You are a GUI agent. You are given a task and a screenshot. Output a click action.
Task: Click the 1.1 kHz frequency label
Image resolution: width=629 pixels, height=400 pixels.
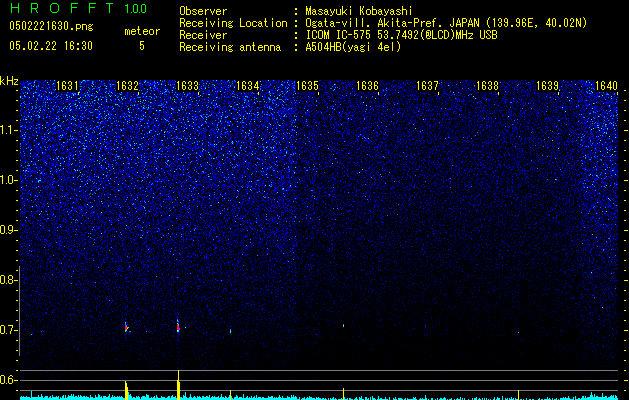coord(8,130)
